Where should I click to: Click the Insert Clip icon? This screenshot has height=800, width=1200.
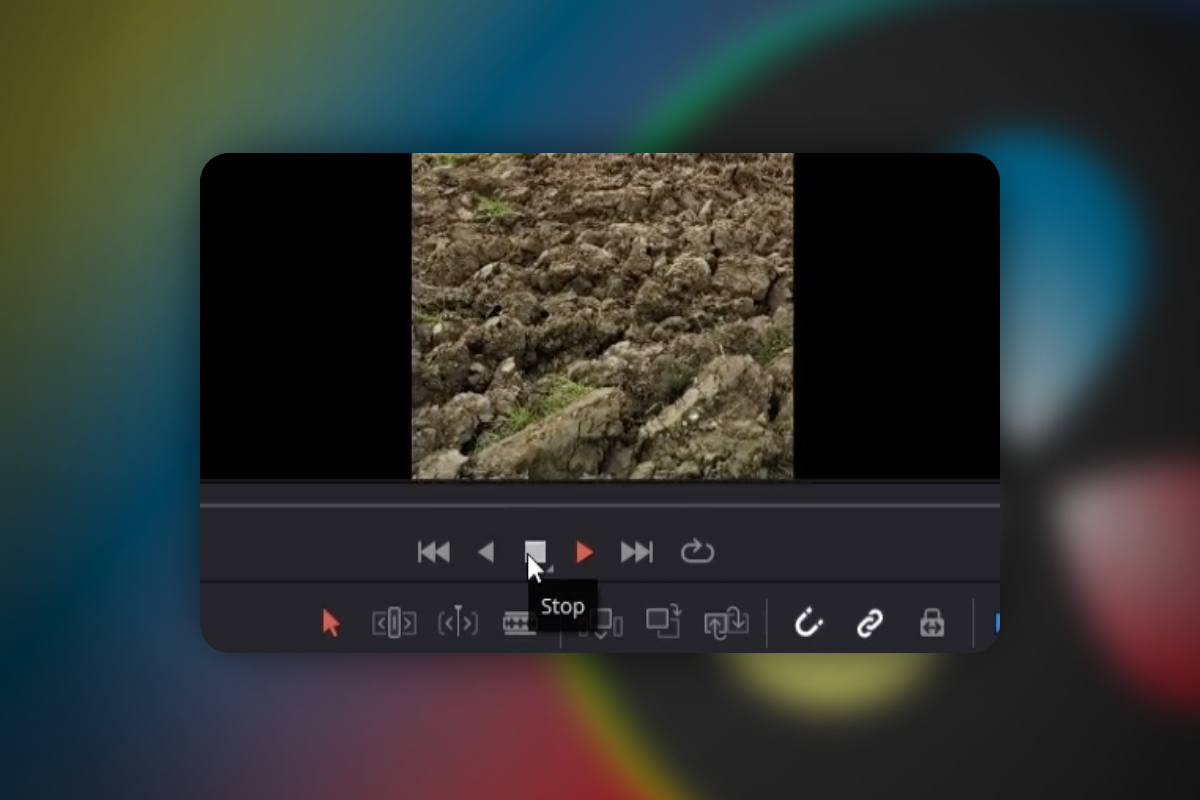click(x=603, y=624)
